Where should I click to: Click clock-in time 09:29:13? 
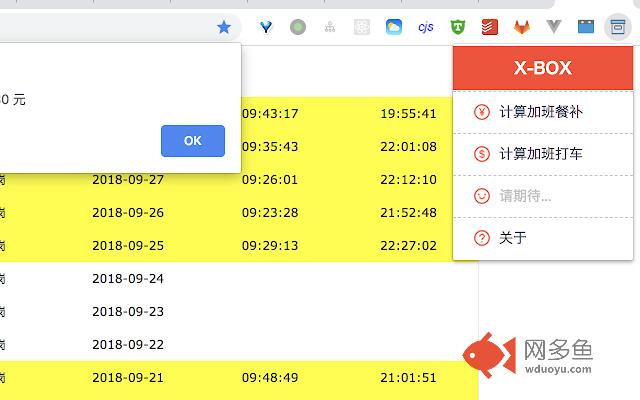coord(270,246)
